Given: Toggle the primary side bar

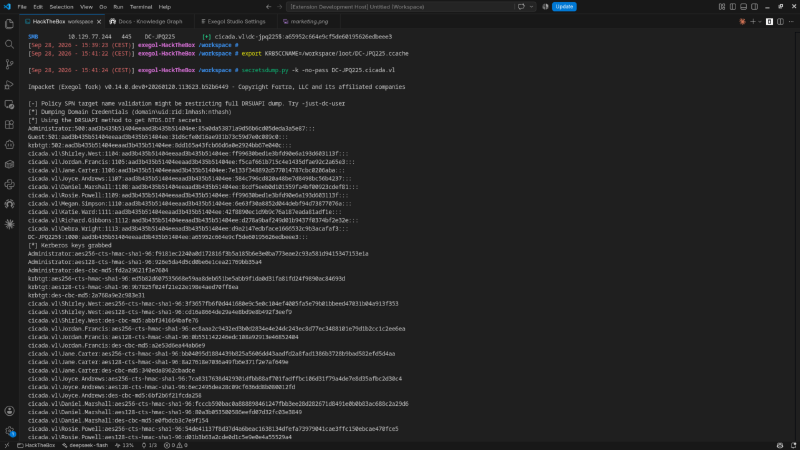Looking at the screenshot, I should coord(733,7).
